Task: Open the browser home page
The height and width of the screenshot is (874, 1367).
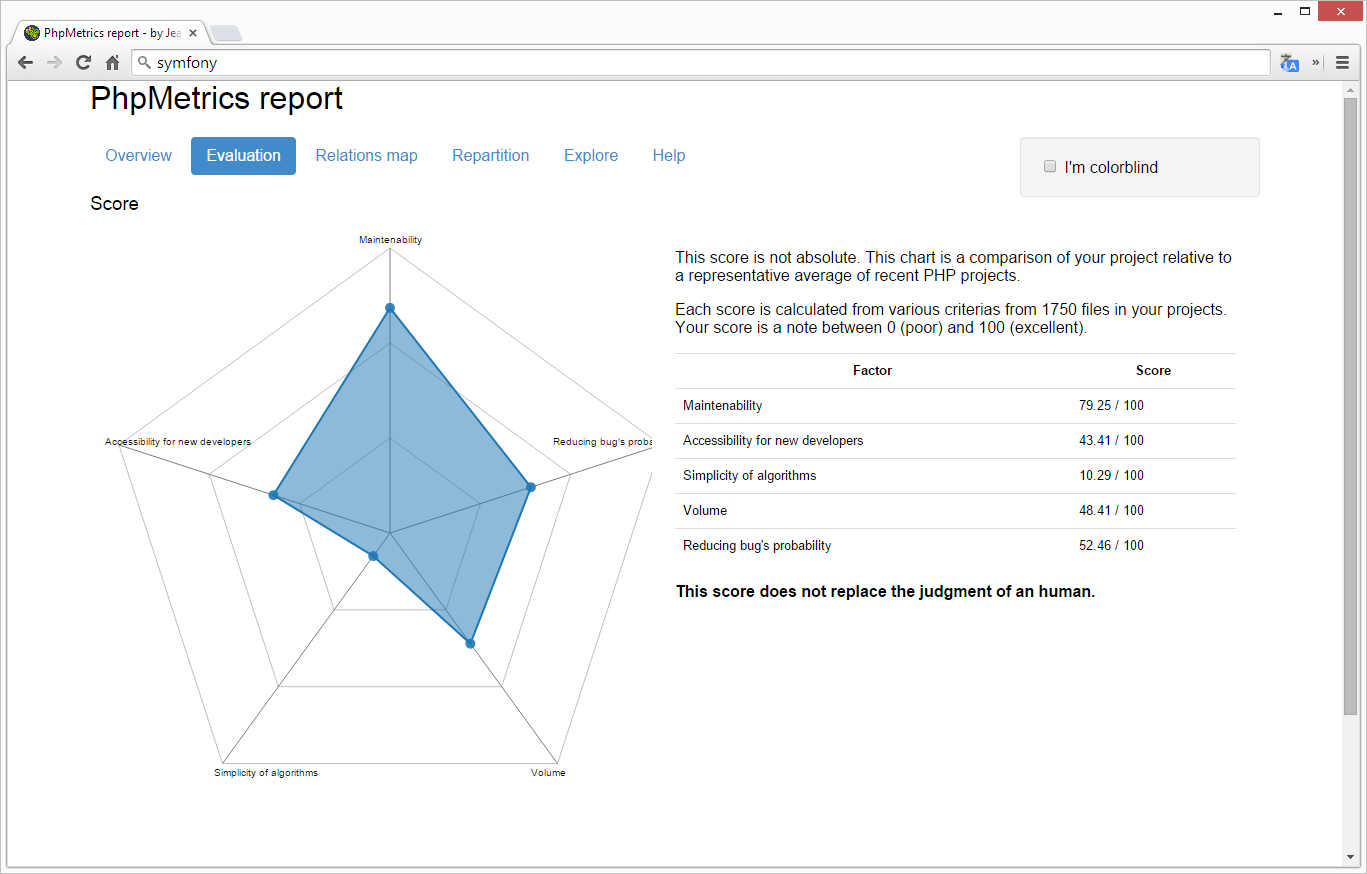Action: (112, 62)
